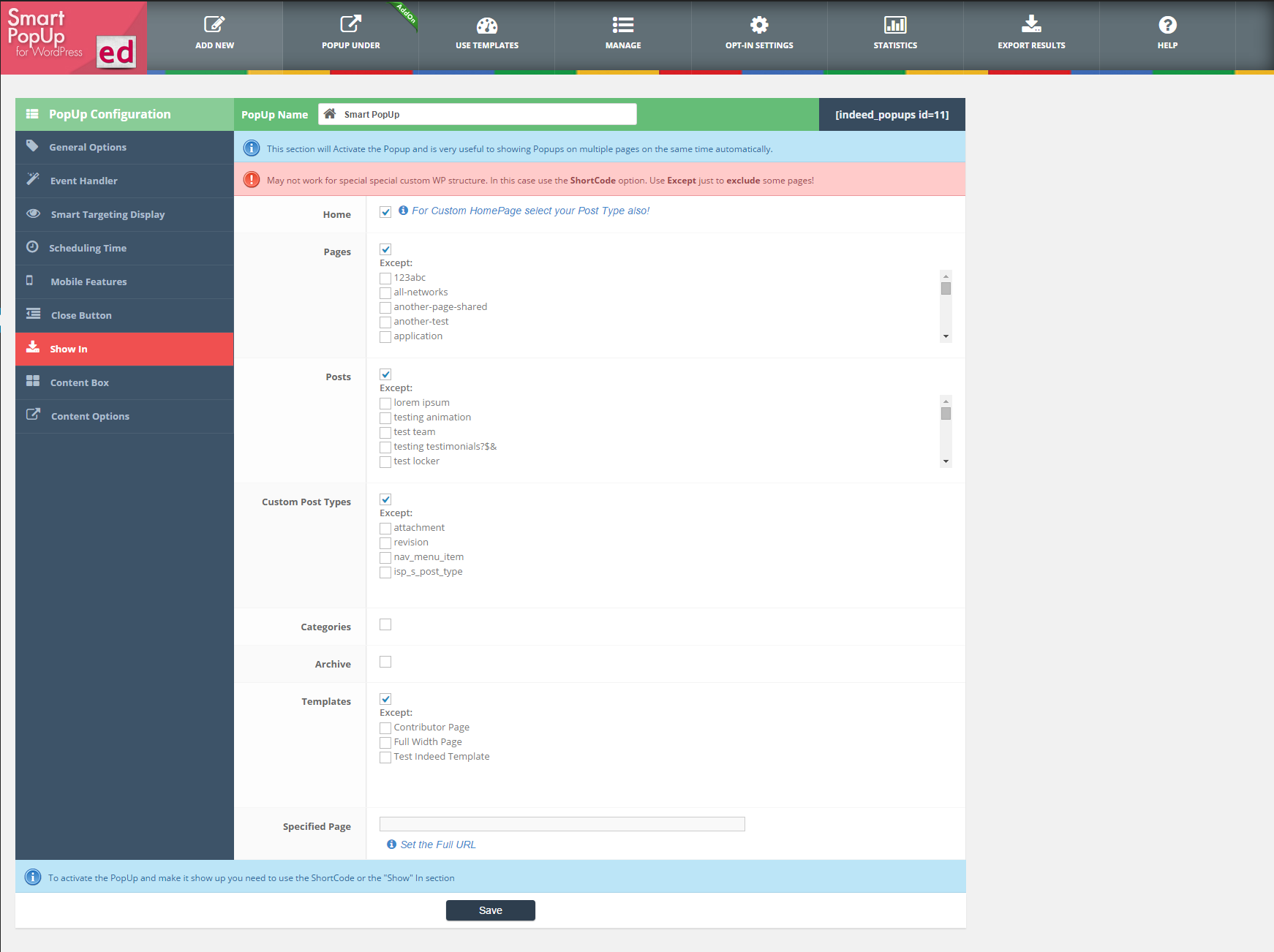Check the 'all-networks' page exception

pyautogui.click(x=385, y=293)
